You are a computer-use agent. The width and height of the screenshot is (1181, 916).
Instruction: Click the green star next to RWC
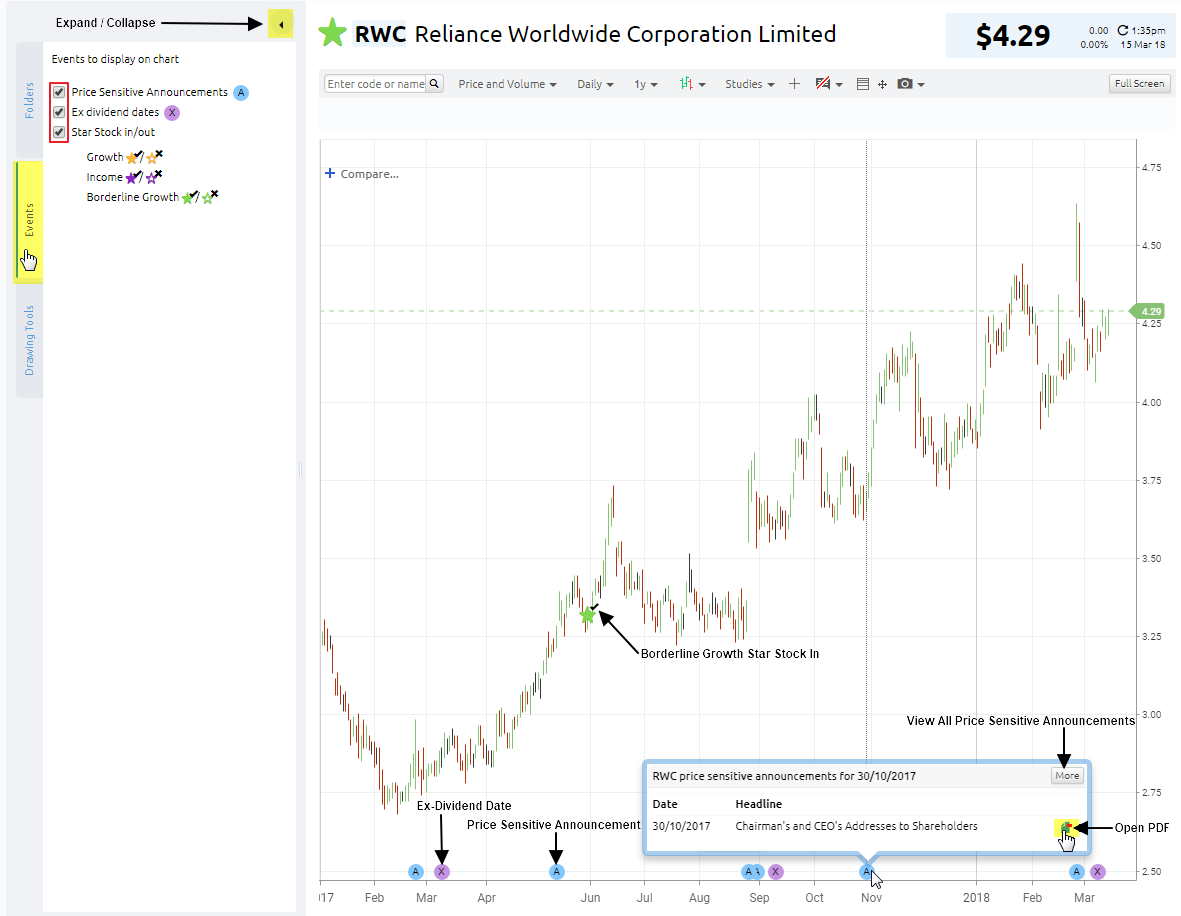332,33
